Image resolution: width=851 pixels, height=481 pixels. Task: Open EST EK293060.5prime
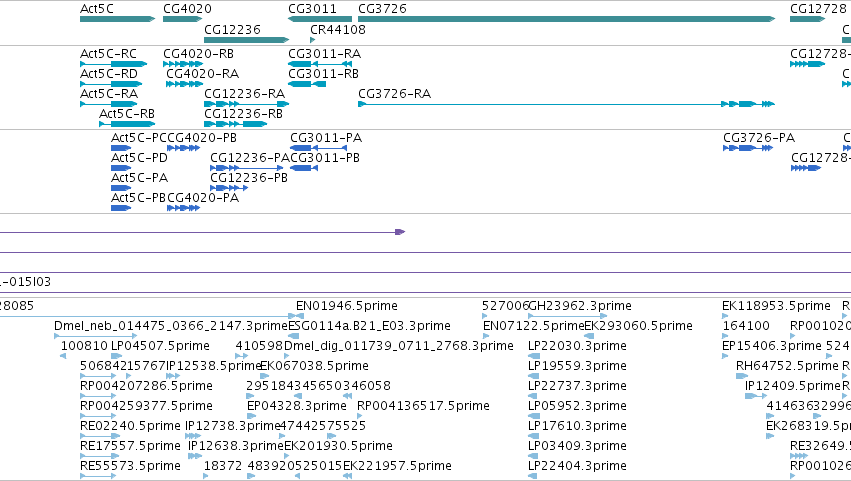[638, 326]
